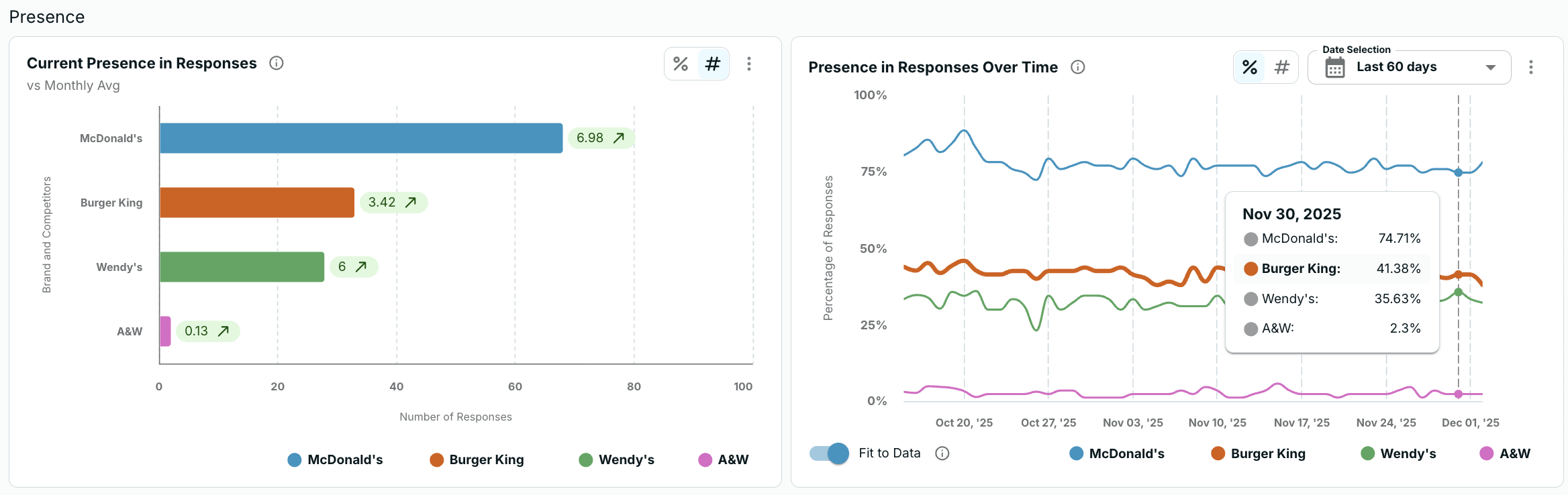The width and height of the screenshot is (1568, 495).
Task: Click info icon beside Current Presence in Responses
Action: click(277, 63)
